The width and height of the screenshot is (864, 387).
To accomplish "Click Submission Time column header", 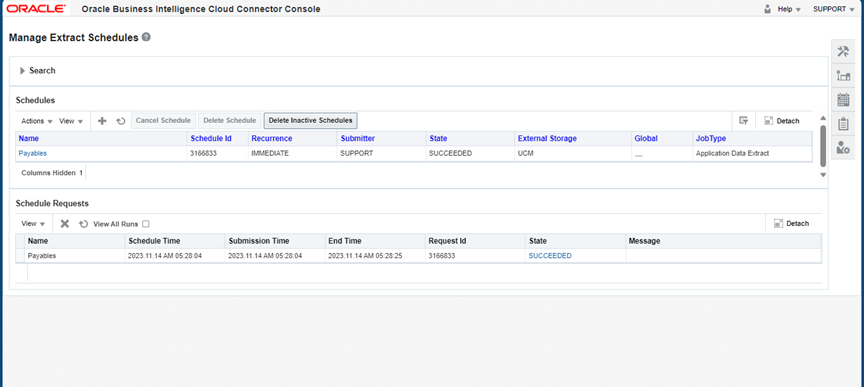I will (258, 241).
